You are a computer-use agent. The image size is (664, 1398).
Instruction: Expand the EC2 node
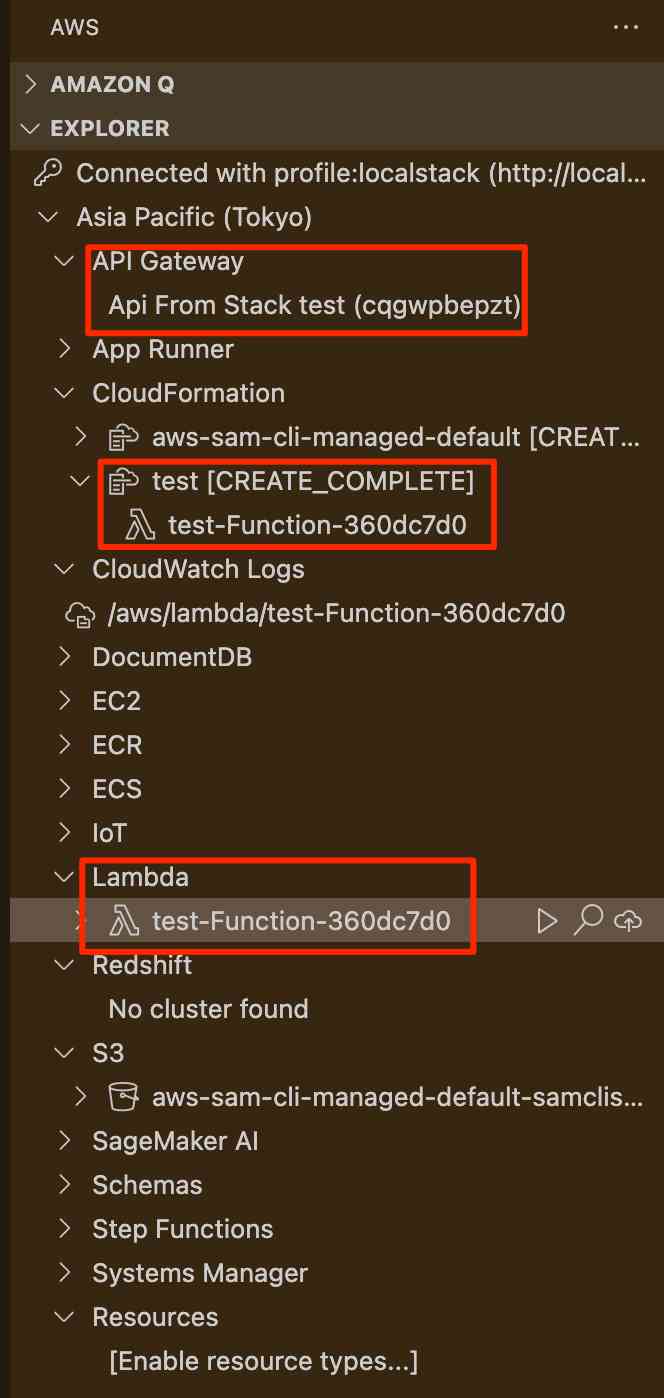66,701
